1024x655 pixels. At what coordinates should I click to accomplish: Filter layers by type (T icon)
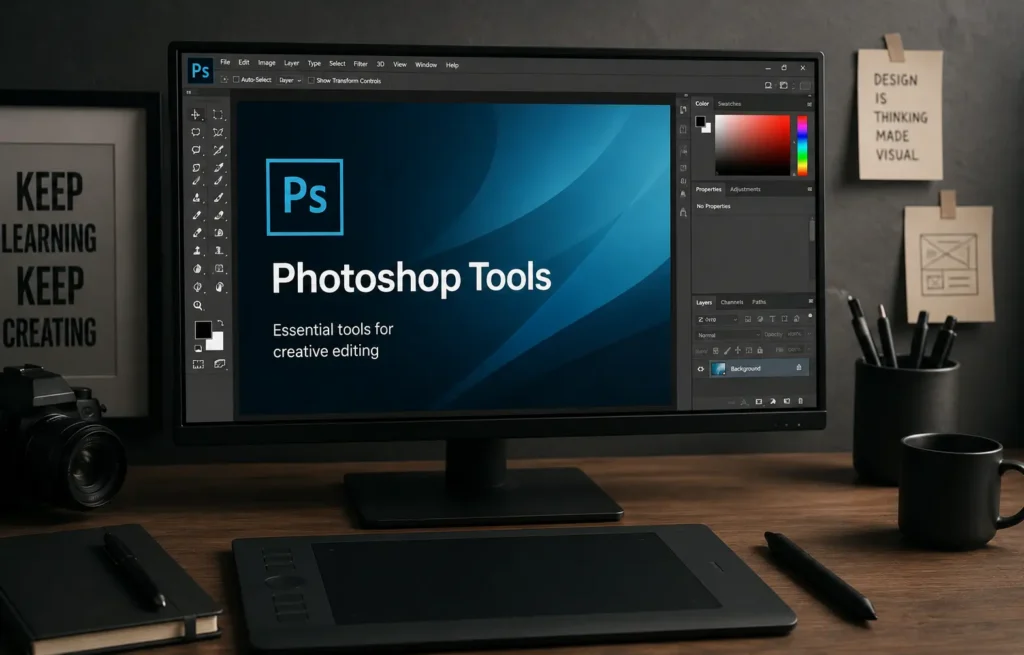coord(772,319)
